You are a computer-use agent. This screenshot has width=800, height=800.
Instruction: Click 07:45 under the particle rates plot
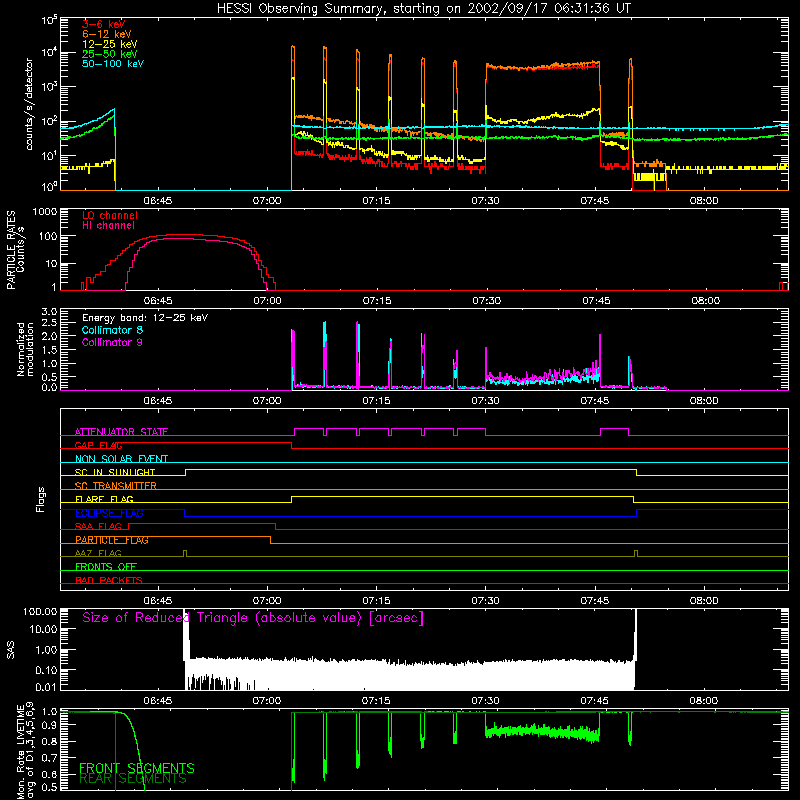[x=595, y=301]
